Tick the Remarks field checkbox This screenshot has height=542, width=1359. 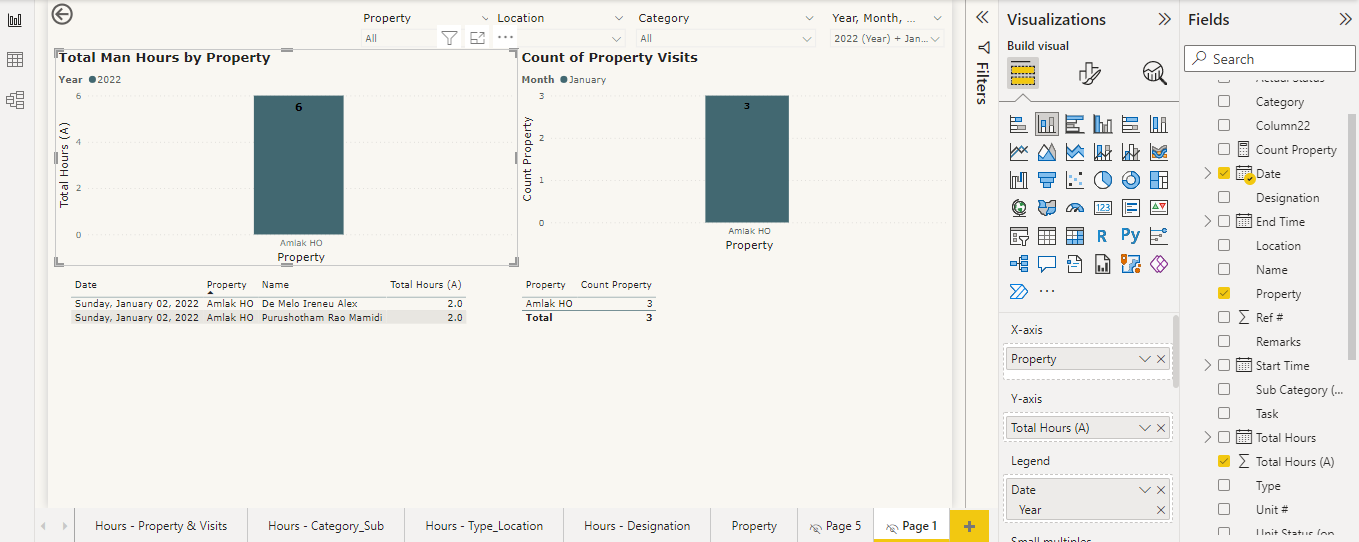click(1224, 341)
